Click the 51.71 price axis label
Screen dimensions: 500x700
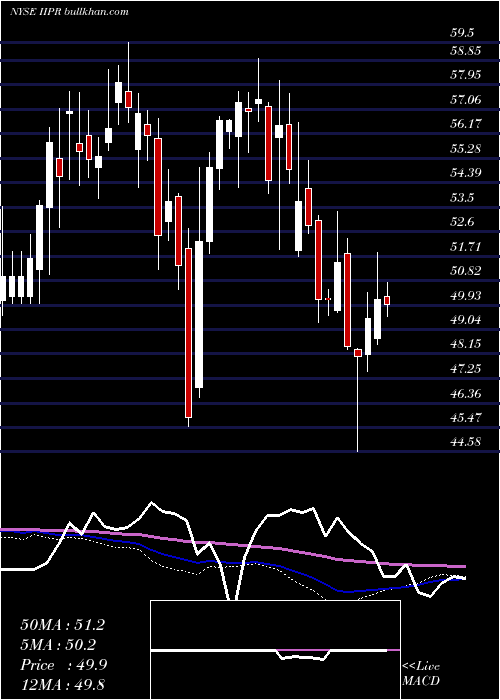[x=466, y=246]
